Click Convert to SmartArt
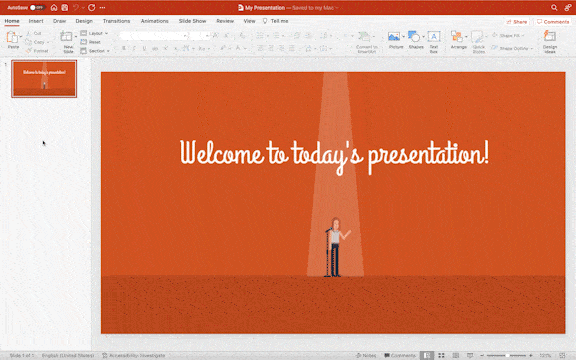The height and width of the screenshot is (360, 576). click(366, 42)
